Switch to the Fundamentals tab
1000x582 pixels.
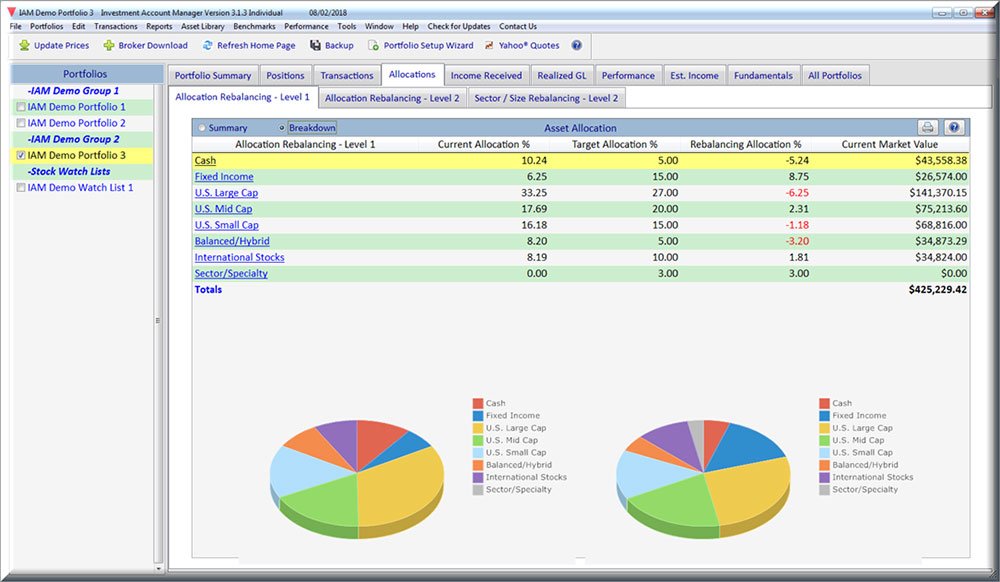[763, 75]
